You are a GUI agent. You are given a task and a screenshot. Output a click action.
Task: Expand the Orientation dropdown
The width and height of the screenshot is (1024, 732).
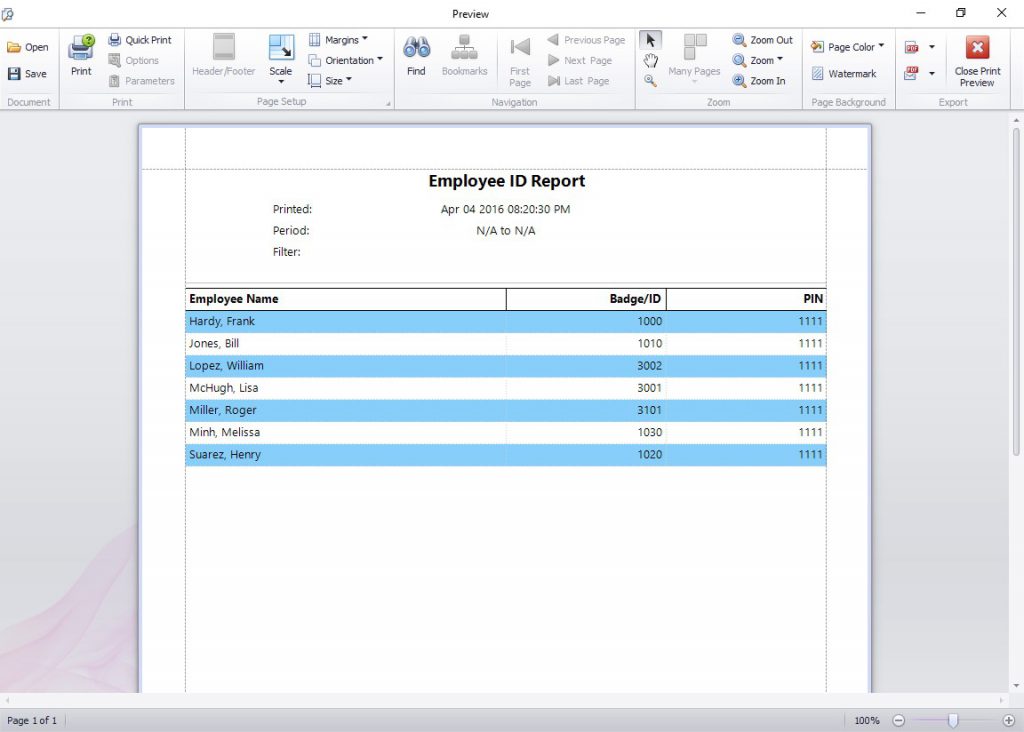click(347, 60)
